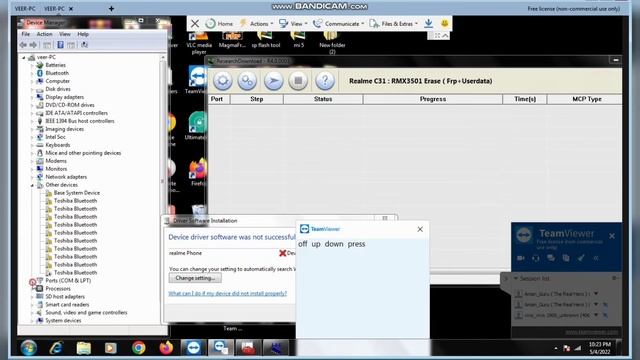
Task: Open the TeamViewer Communicate dropdown
Action: (338, 24)
